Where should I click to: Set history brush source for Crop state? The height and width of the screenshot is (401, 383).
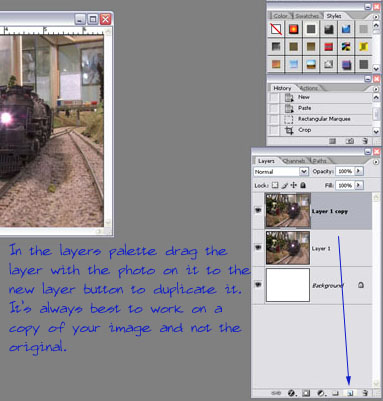click(x=274, y=130)
